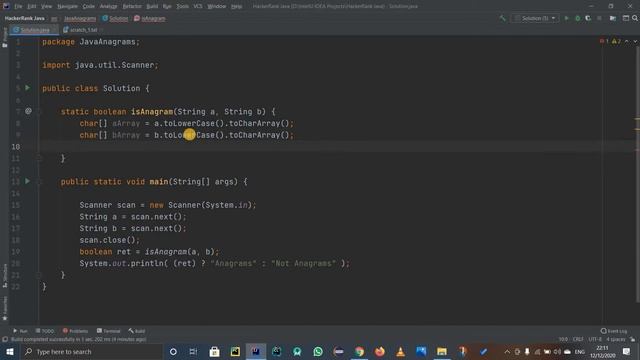Collapse the isAnagram method fold marker
The height and width of the screenshot is (360, 640).
(39, 111)
